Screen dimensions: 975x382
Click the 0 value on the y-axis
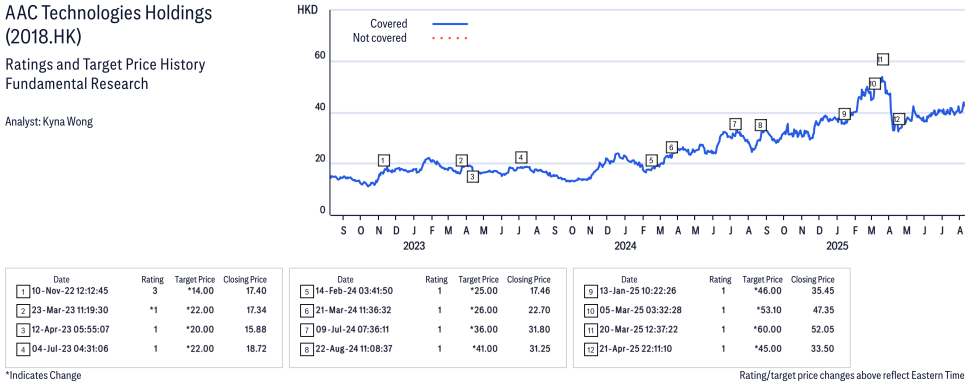tap(323, 210)
